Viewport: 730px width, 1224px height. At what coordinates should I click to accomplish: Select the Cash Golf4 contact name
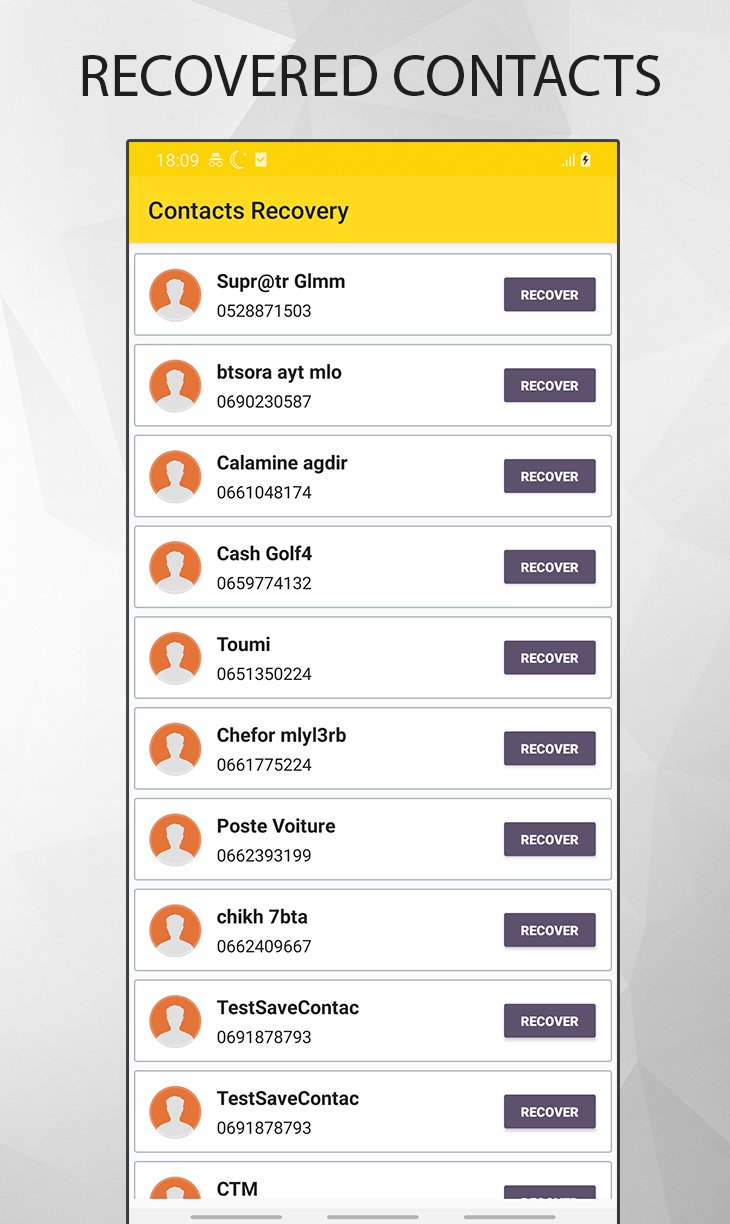(x=264, y=554)
